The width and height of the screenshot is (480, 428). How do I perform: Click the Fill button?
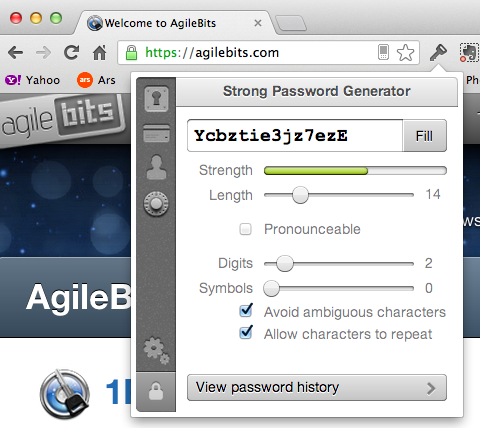pyautogui.click(x=424, y=136)
